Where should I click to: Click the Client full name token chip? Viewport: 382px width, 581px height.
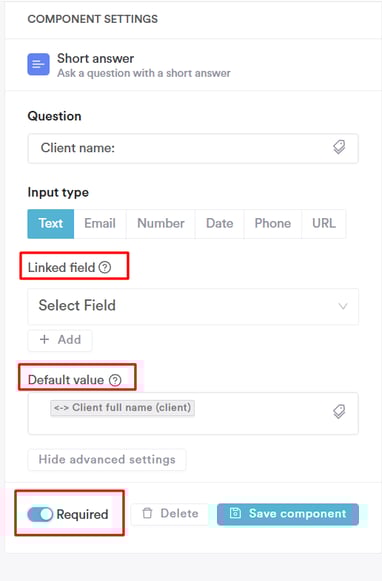pyautogui.click(x=123, y=408)
